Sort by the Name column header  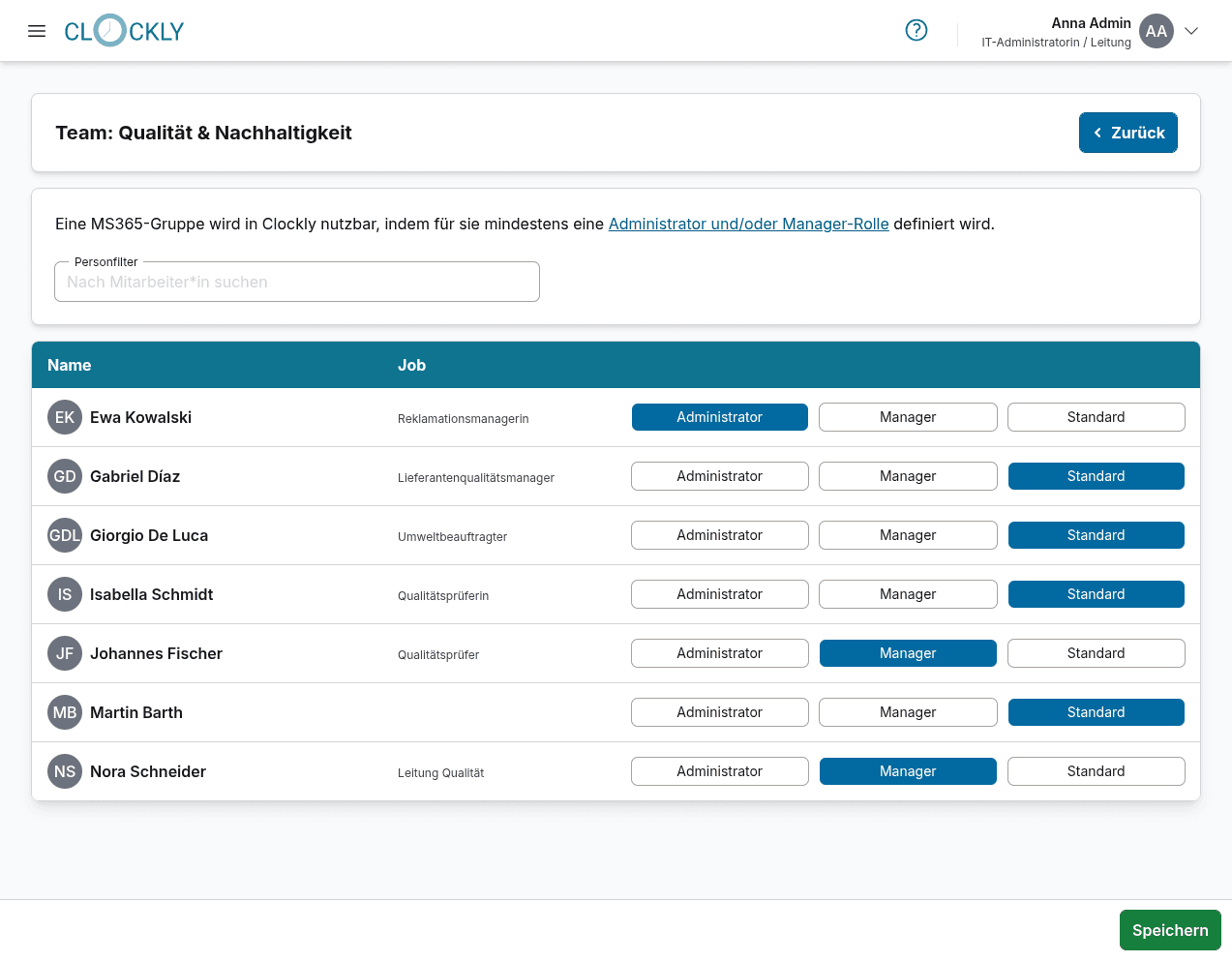(70, 365)
